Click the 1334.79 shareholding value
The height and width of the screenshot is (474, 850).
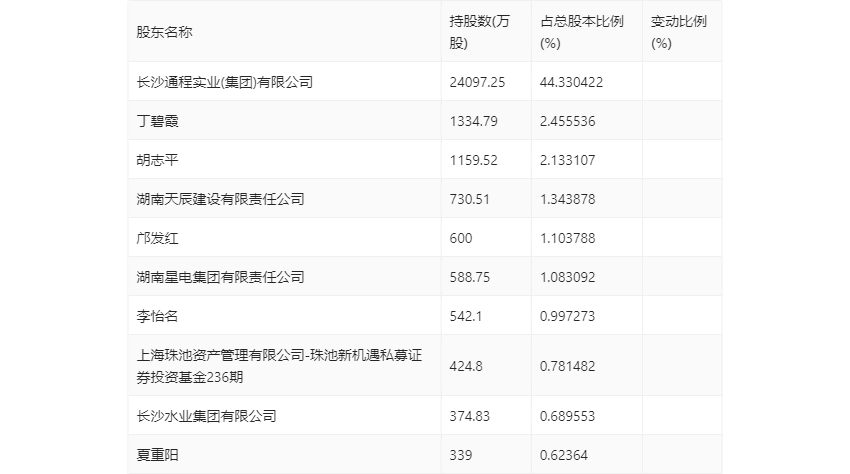click(x=473, y=121)
